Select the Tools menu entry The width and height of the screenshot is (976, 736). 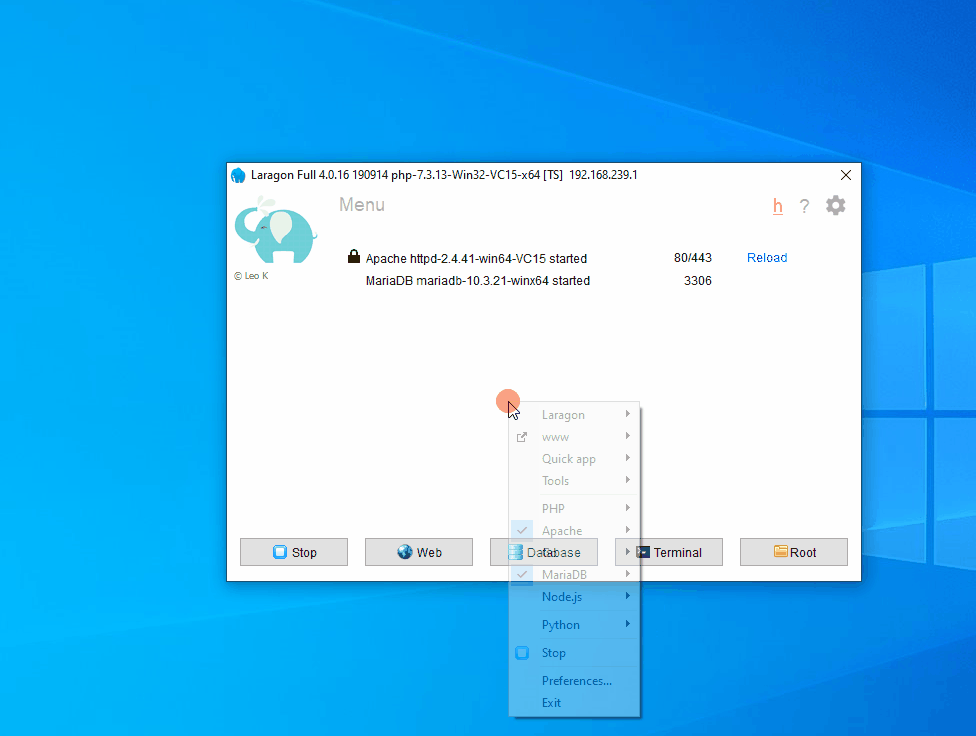575,481
